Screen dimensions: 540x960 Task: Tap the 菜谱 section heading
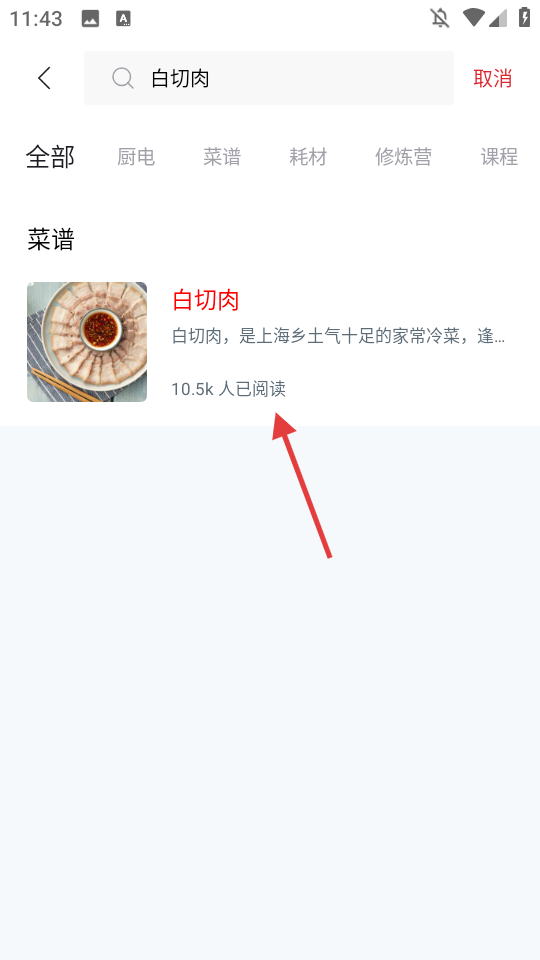(50, 239)
